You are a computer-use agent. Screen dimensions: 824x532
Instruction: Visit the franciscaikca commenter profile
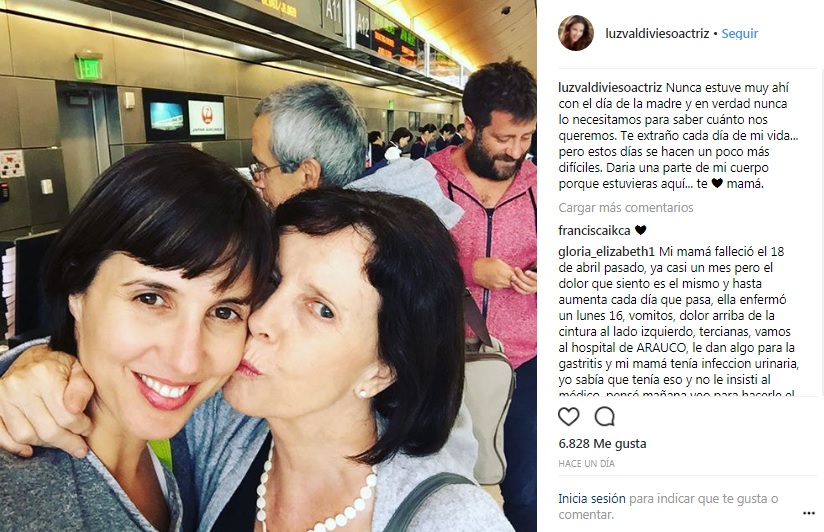click(x=594, y=230)
